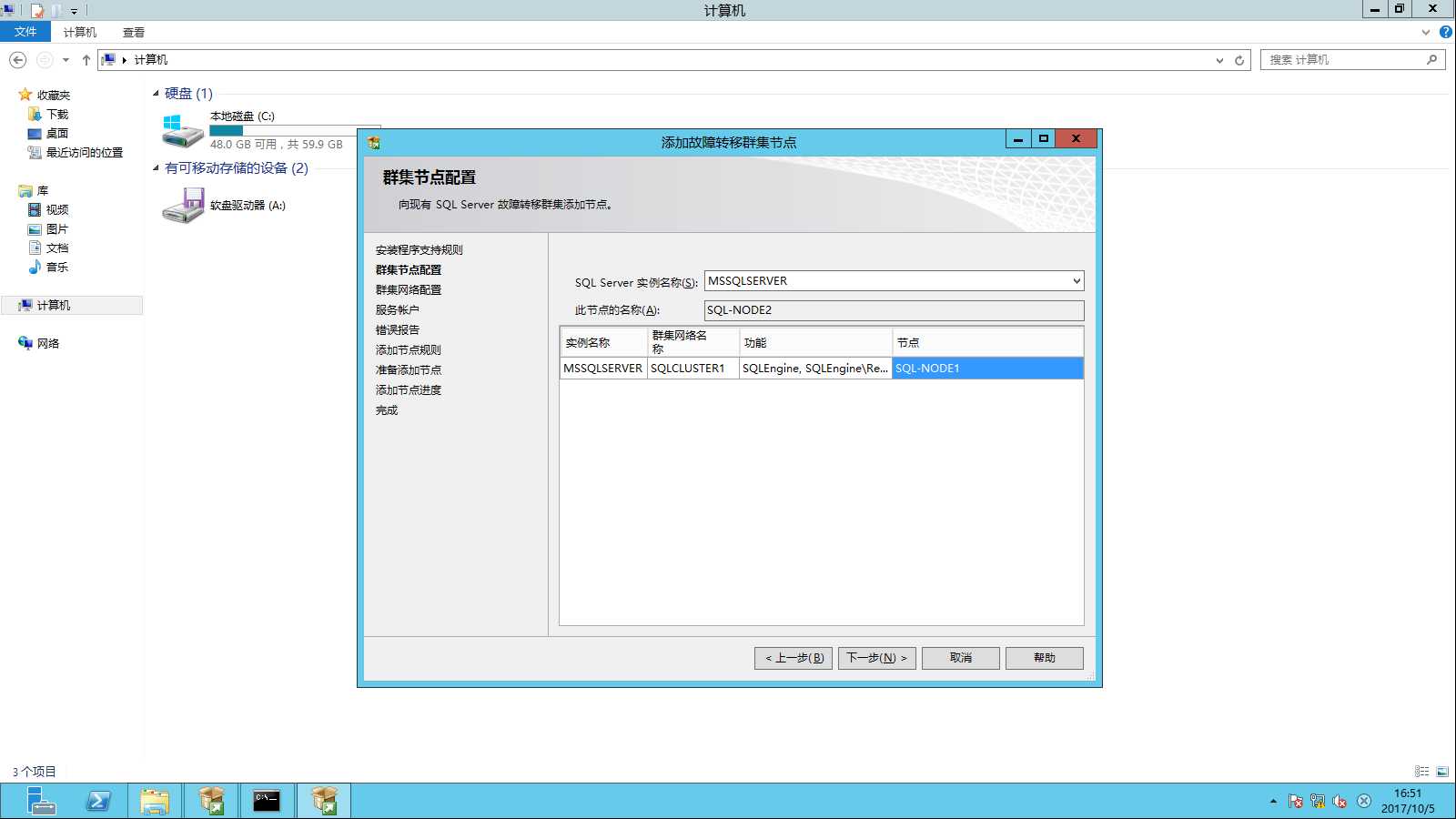Click 服务帐户 step in wizard

point(398,310)
